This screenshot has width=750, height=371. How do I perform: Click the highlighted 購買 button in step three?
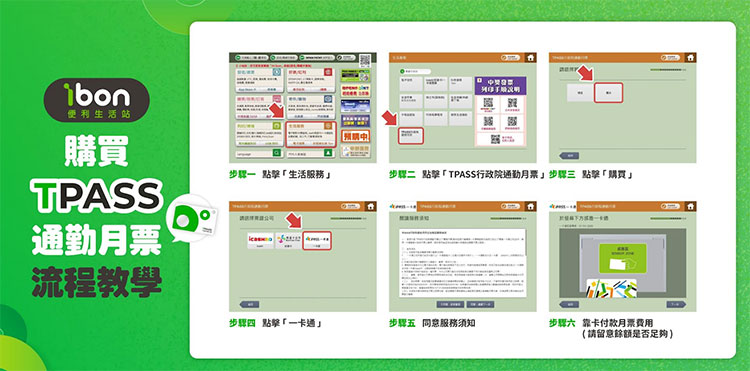pos(608,92)
